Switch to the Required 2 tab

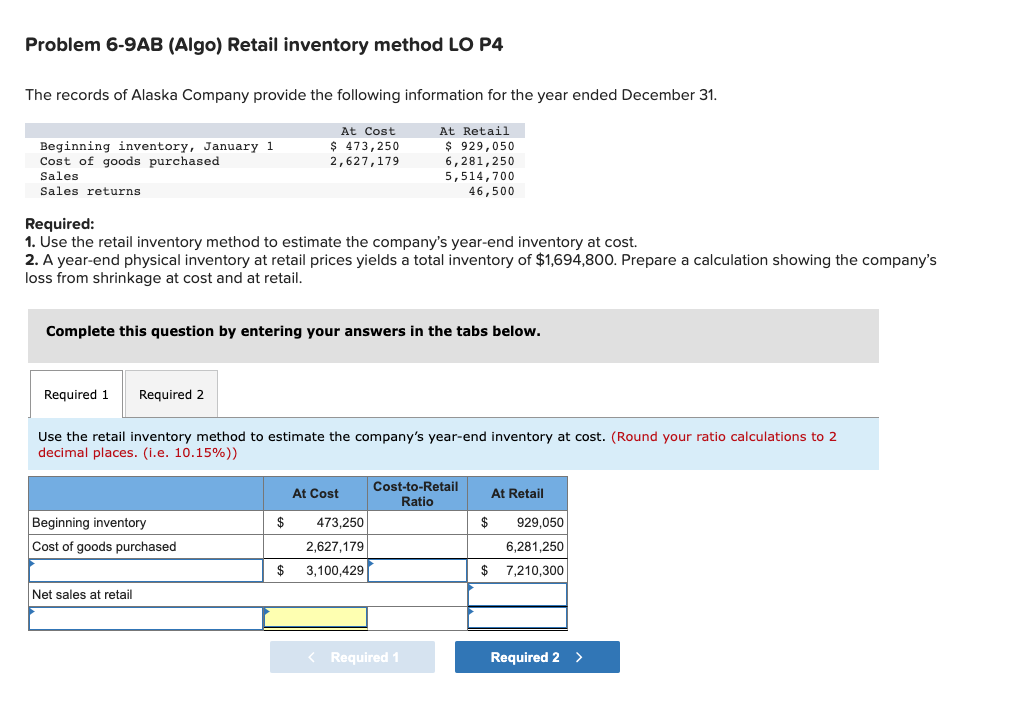(x=170, y=393)
